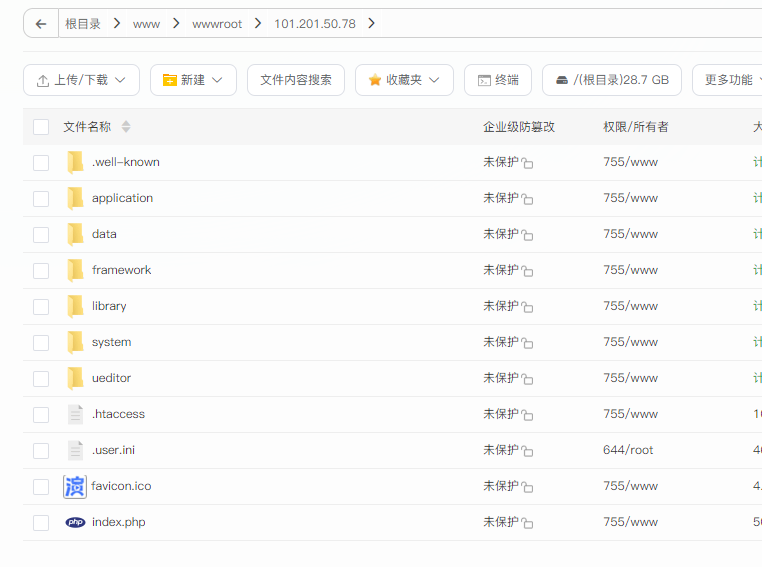Open the framework folder icon
Screen dimensions: 762x567
coord(75,270)
